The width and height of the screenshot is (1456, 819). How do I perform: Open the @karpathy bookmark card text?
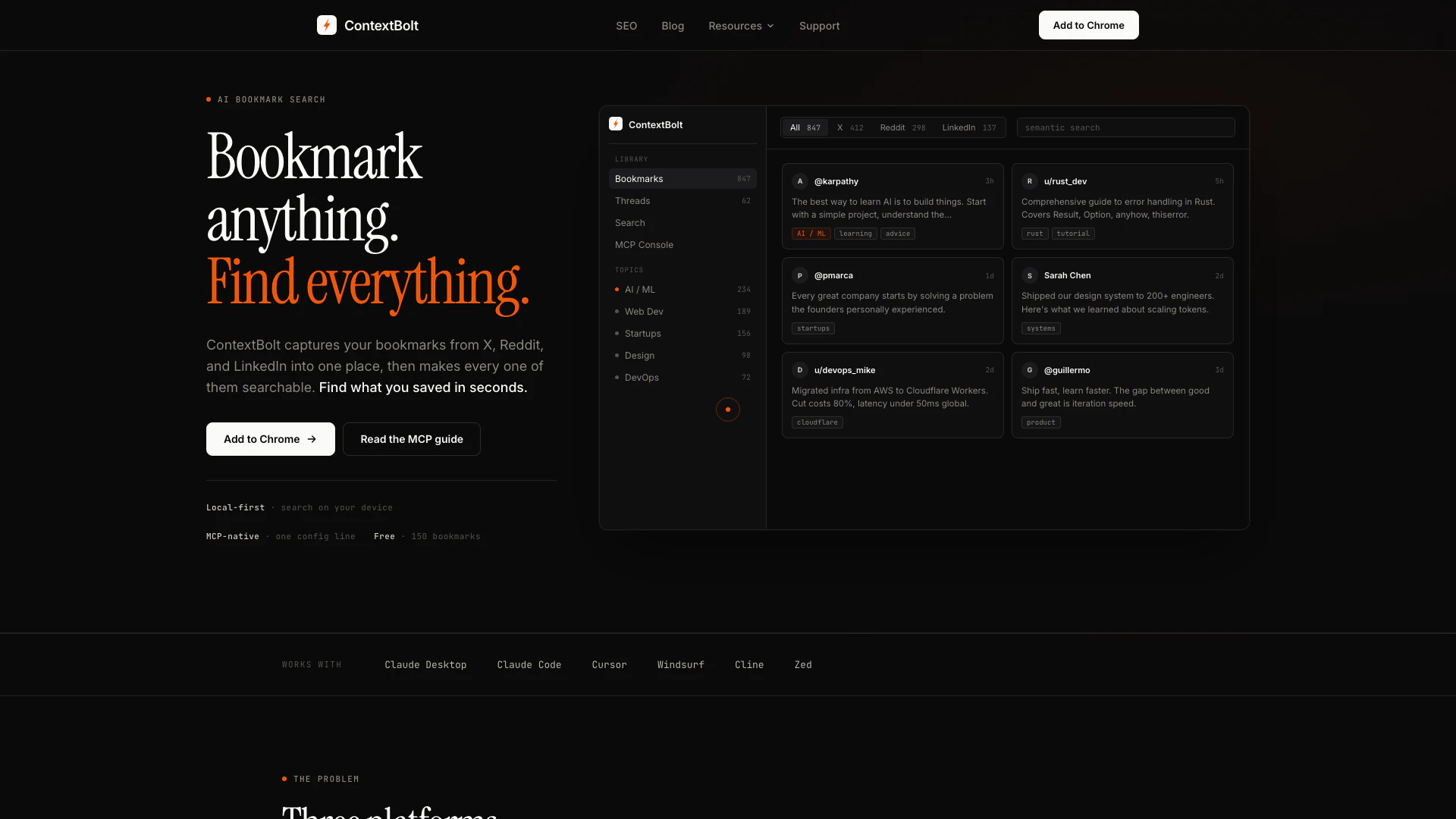pyautogui.click(x=889, y=208)
